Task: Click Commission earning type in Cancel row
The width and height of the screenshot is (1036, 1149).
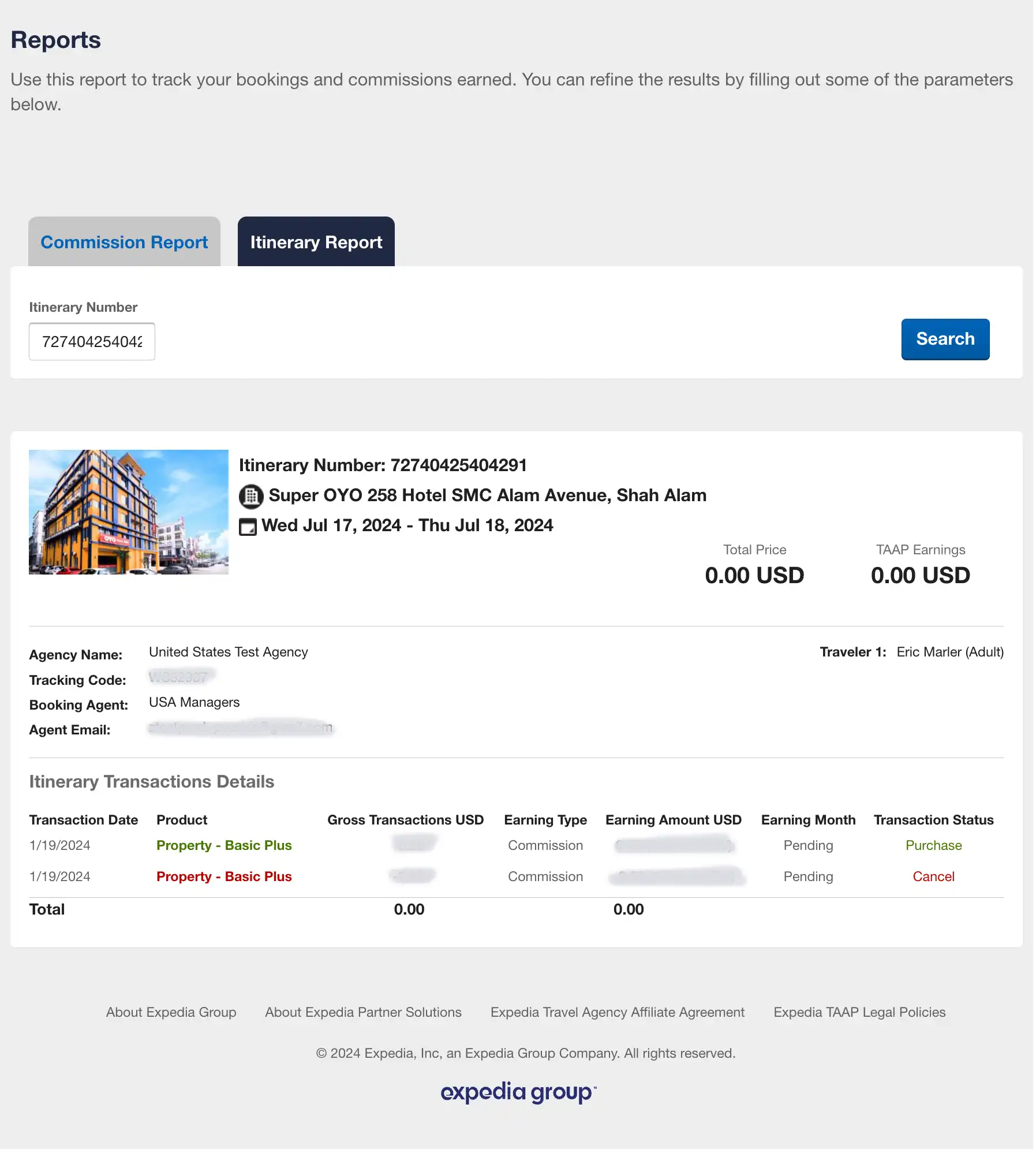Action: click(545, 876)
